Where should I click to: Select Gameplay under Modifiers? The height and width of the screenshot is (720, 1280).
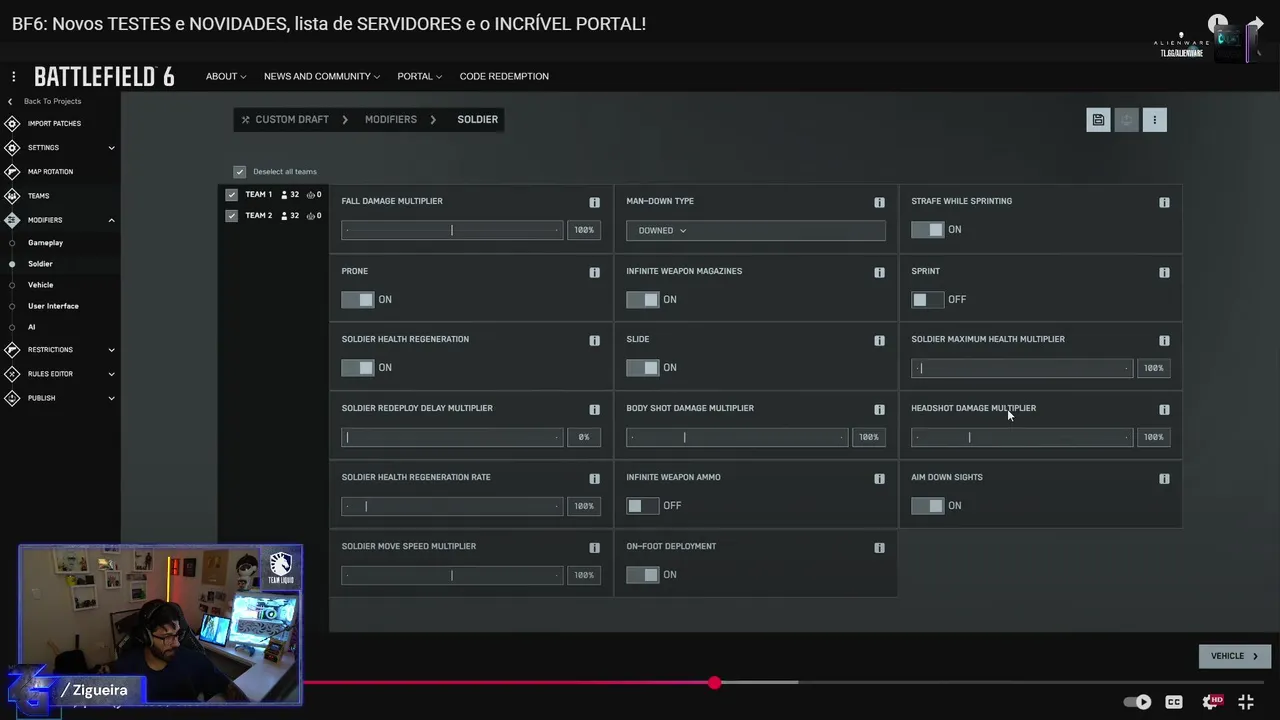45,243
